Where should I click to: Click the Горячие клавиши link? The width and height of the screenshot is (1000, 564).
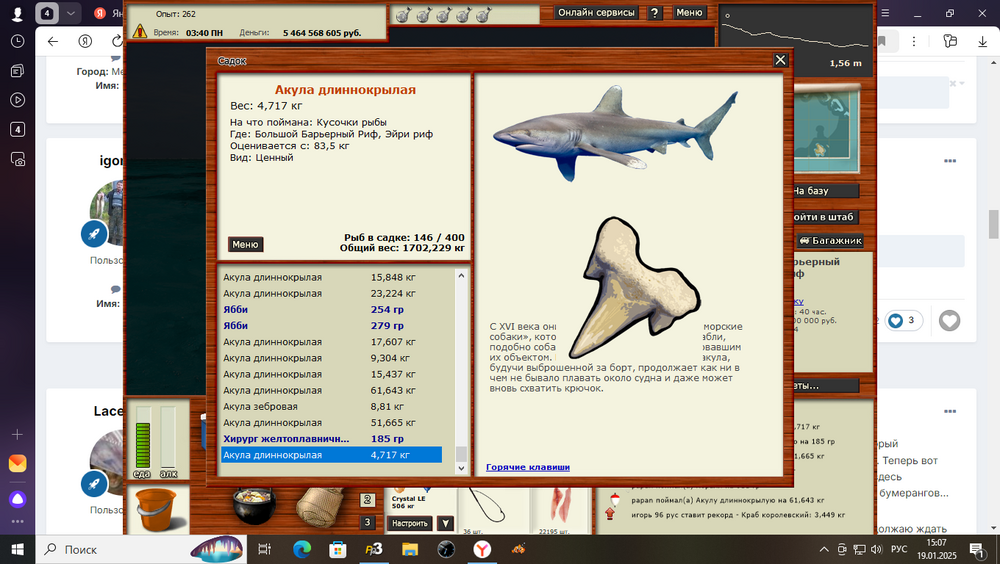[x=527, y=467]
